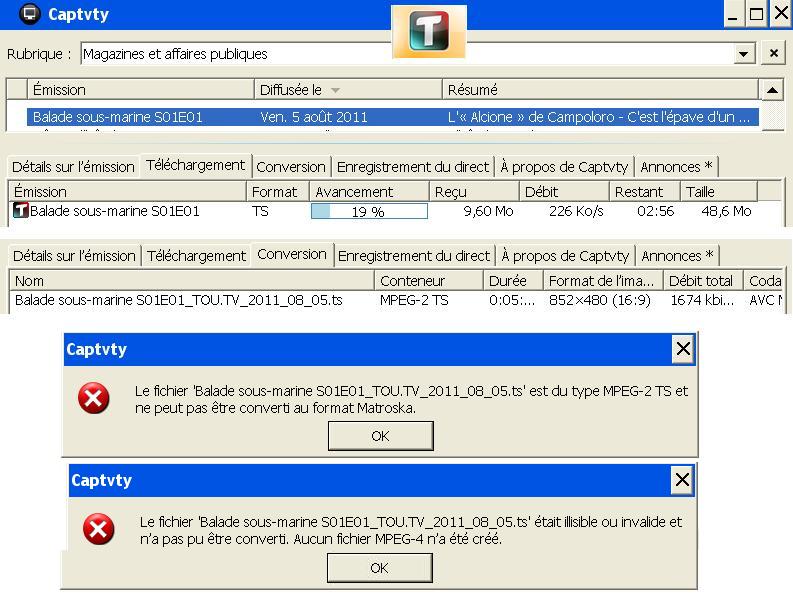Click the 19 % download progress bar
The width and height of the screenshot is (793, 593).
[369, 212]
